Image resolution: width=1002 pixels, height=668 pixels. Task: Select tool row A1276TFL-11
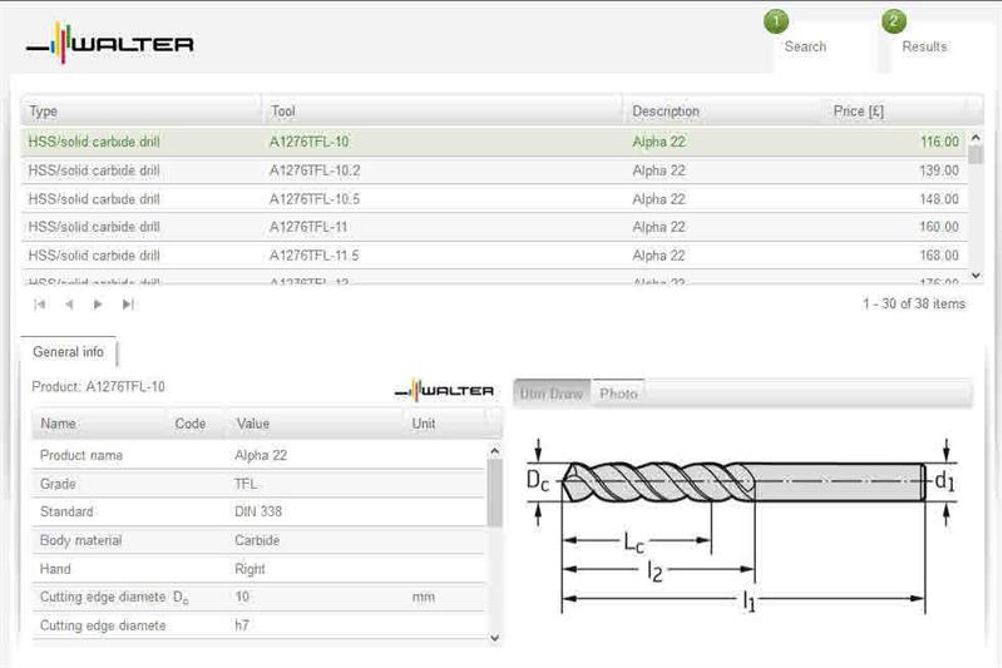[494, 227]
